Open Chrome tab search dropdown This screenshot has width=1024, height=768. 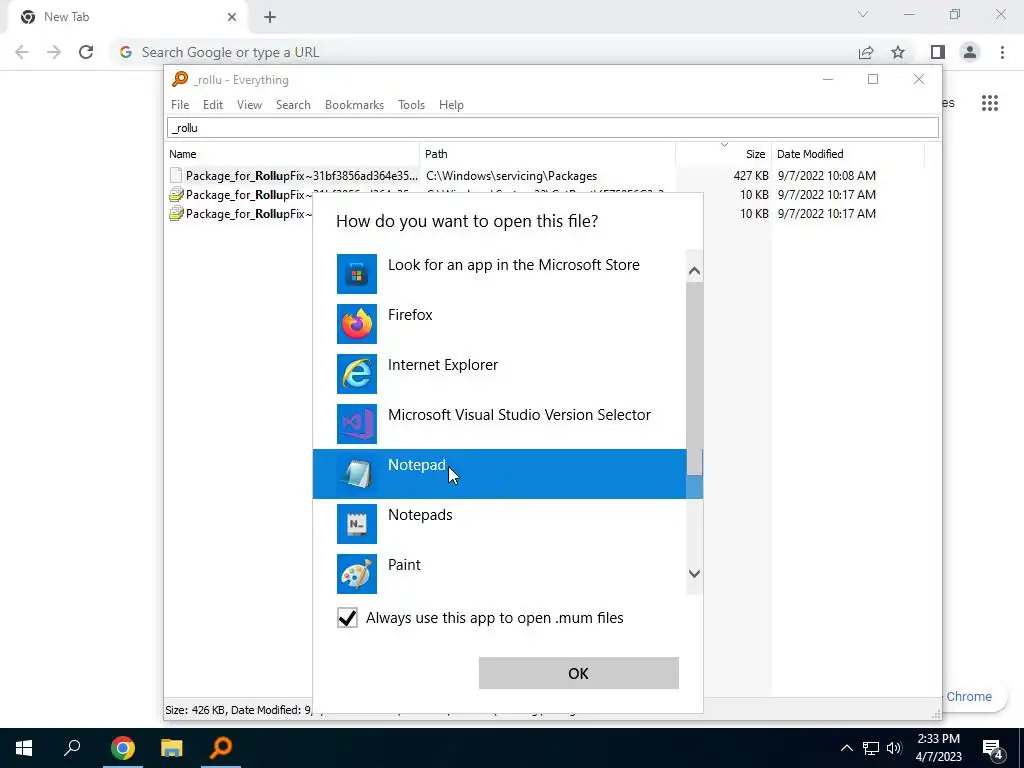[x=863, y=14]
